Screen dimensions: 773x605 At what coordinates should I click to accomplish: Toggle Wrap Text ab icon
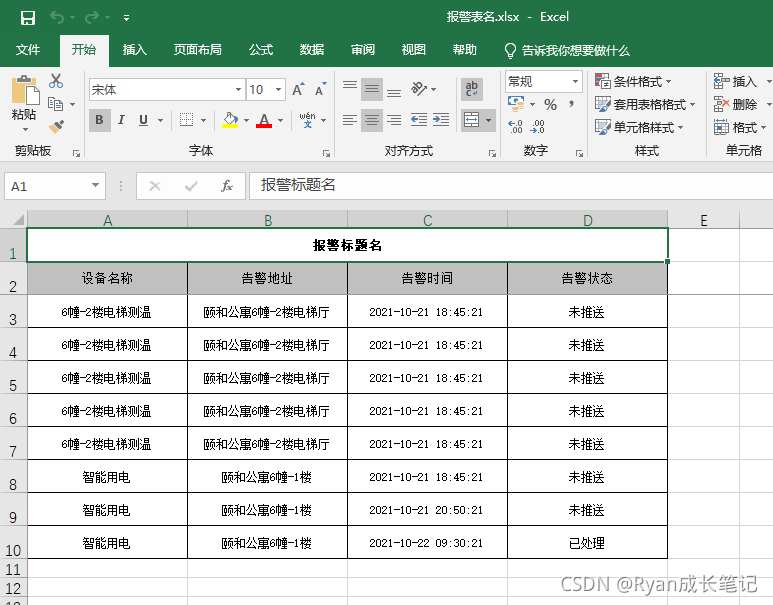coord(472,89)
